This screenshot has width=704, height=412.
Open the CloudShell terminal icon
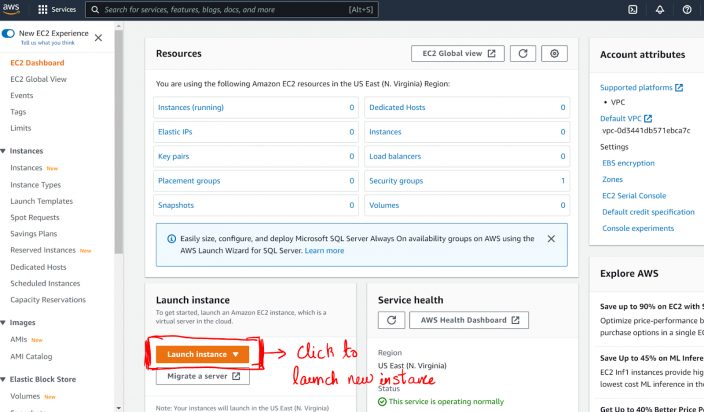[x=632, y=9]
